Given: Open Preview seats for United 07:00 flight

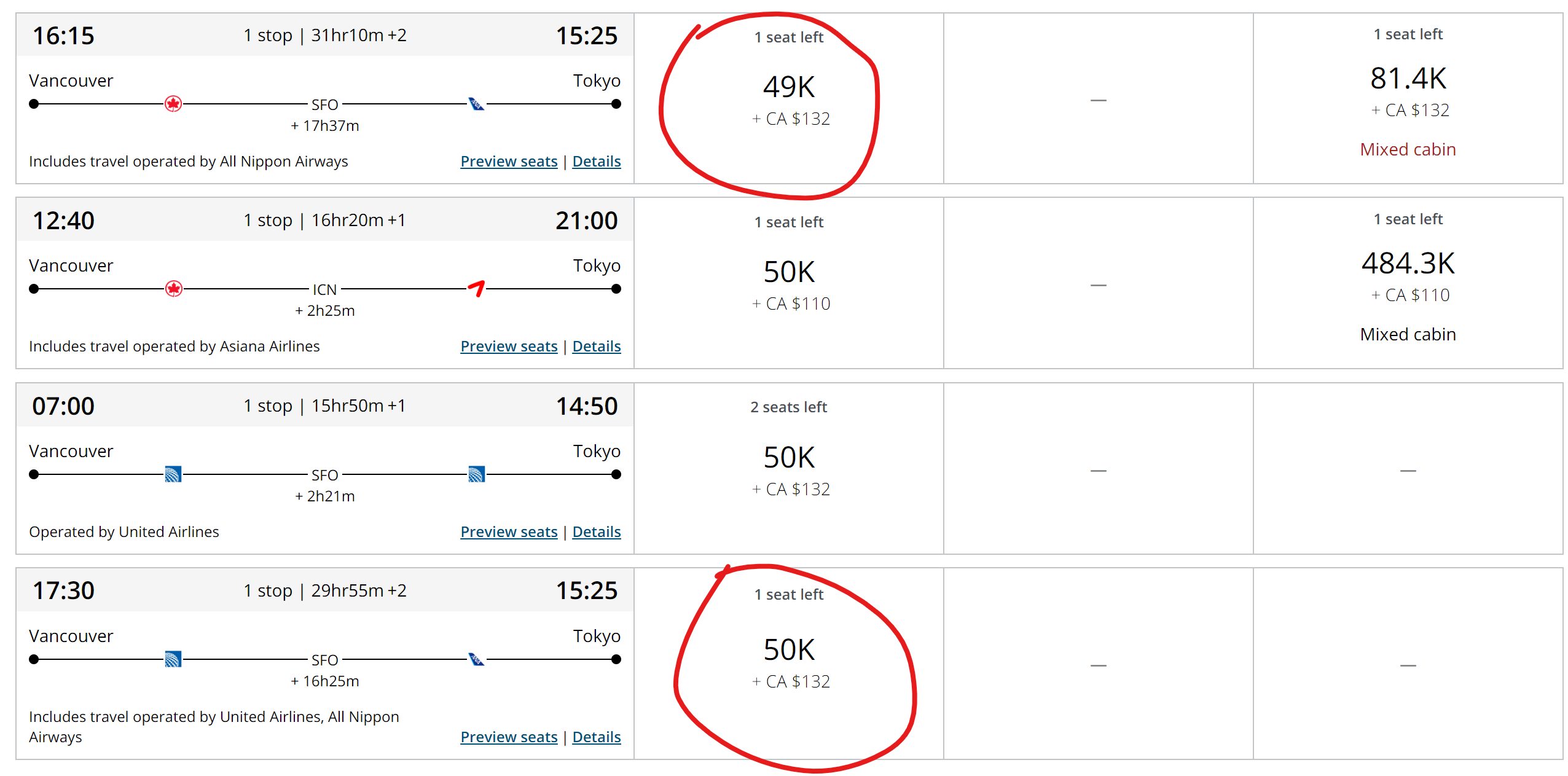Looking at the screenshot, I should [509, 532].
